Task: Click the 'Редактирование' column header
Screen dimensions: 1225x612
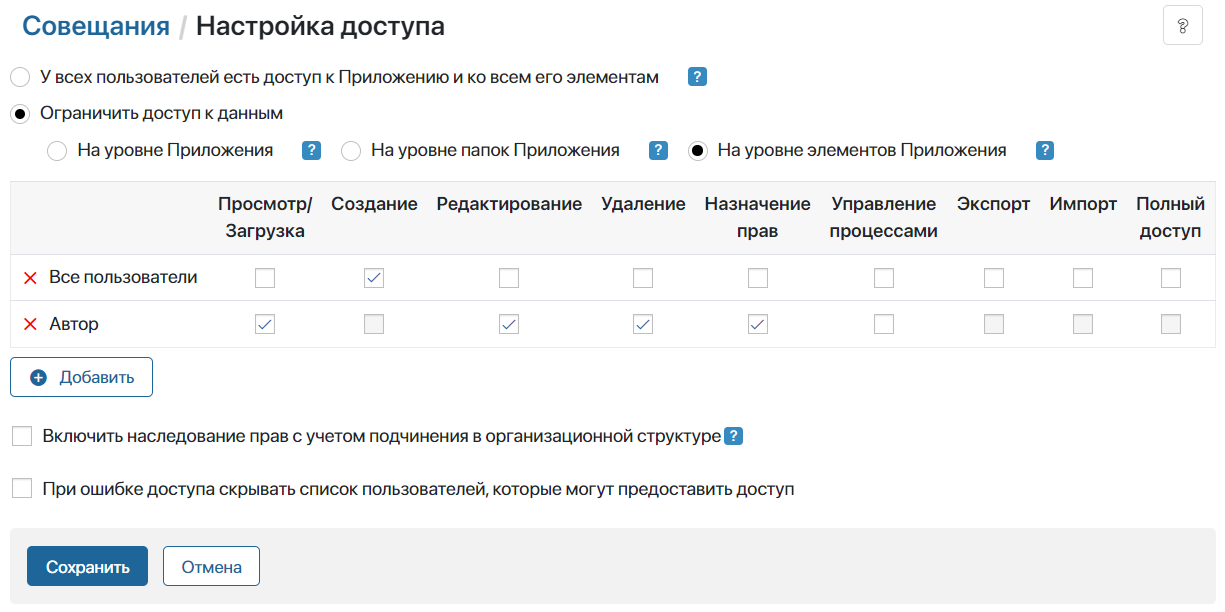Action: [509, 204]
